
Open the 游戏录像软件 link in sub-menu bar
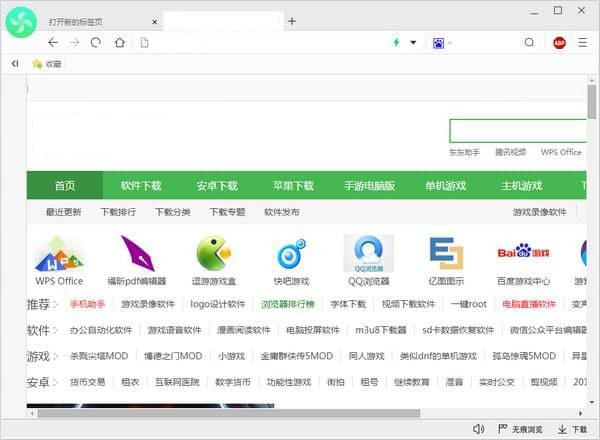[540, 212]
